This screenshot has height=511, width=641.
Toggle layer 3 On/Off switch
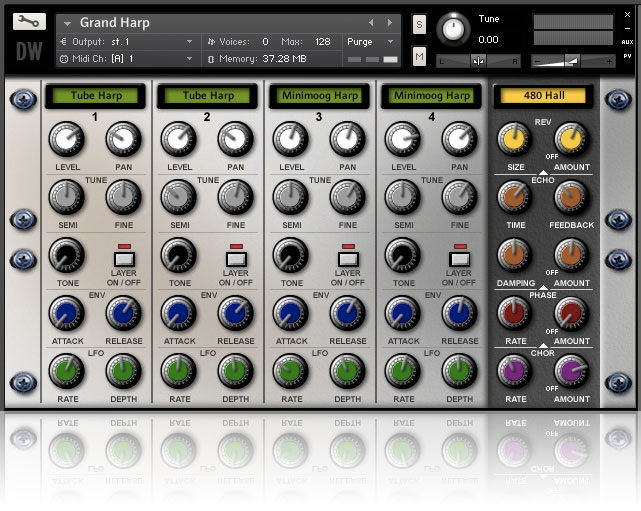point(348,258)
